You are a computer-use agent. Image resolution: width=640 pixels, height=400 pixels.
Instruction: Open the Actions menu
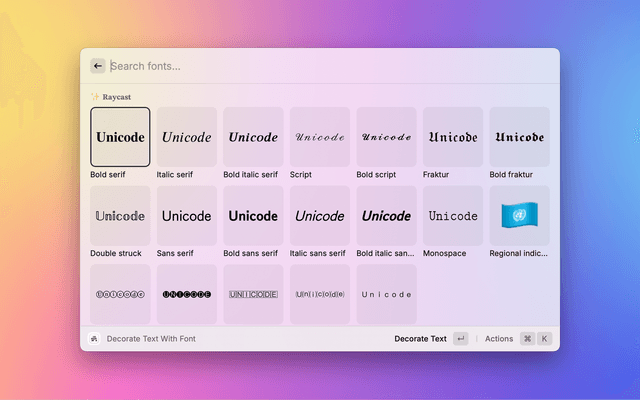click(498, 339)
